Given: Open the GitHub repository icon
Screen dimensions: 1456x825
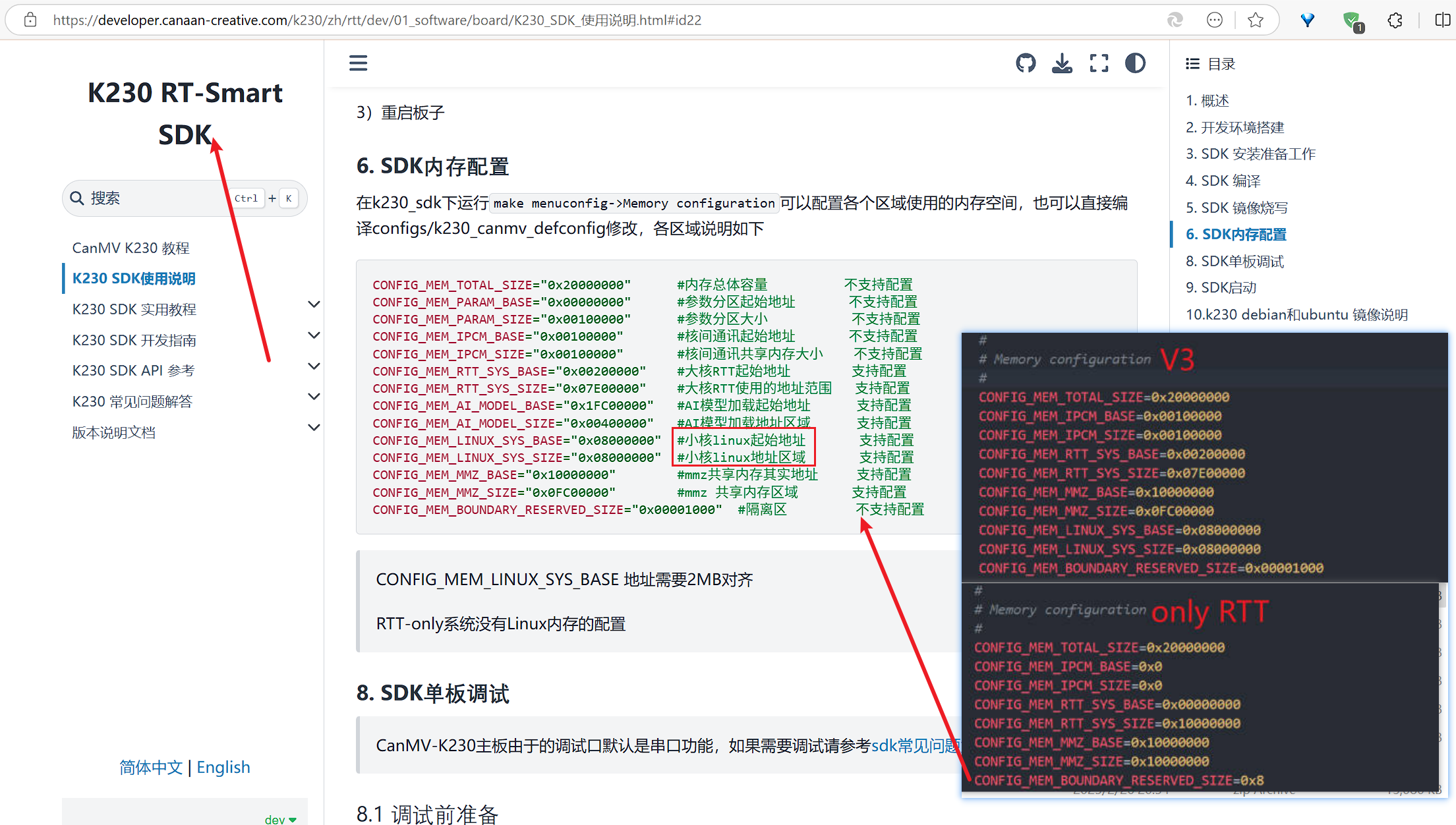Looking at the screenshot, I should [x=1026, y=63].
